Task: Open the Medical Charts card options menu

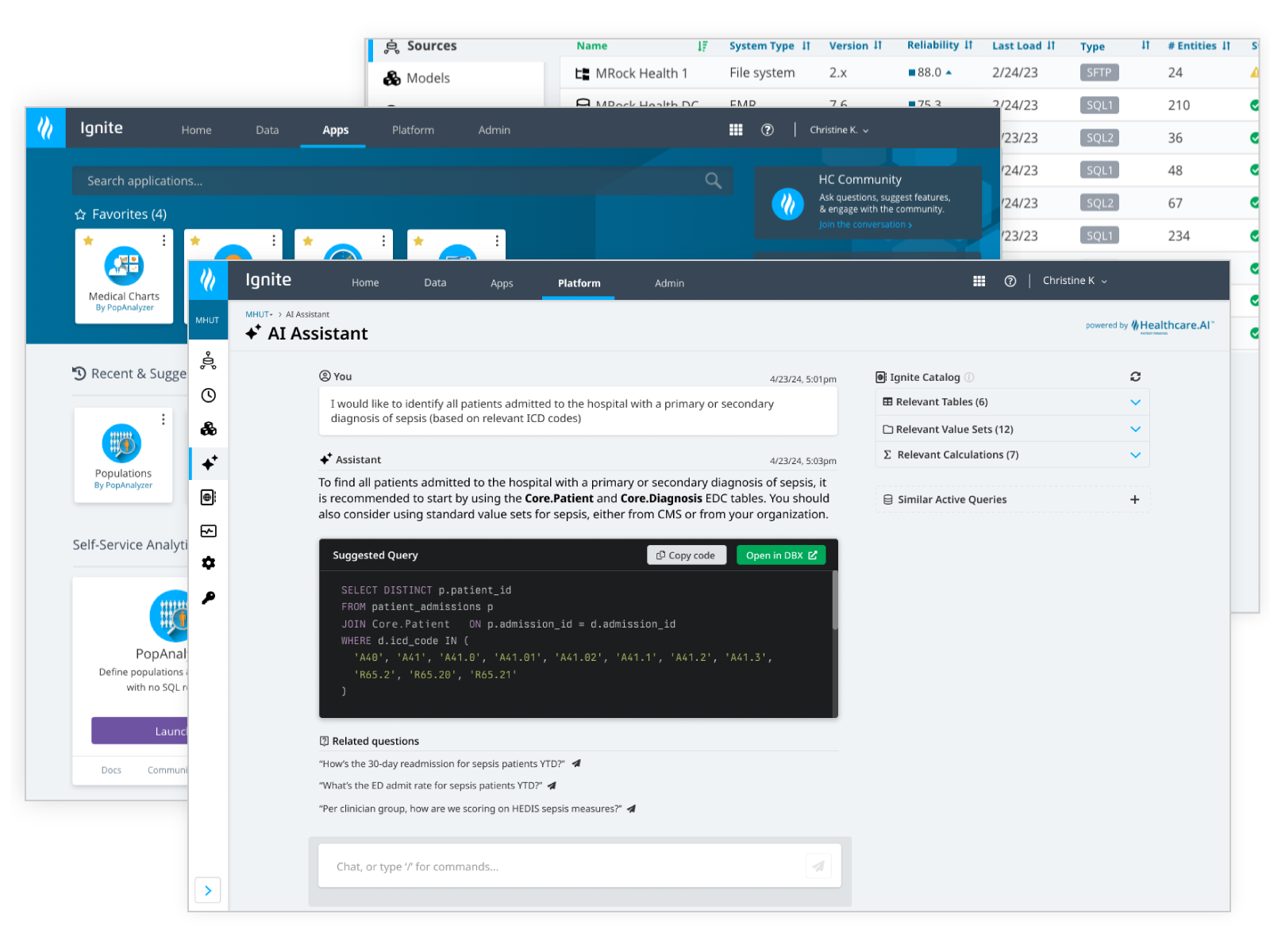Action: 164,240
